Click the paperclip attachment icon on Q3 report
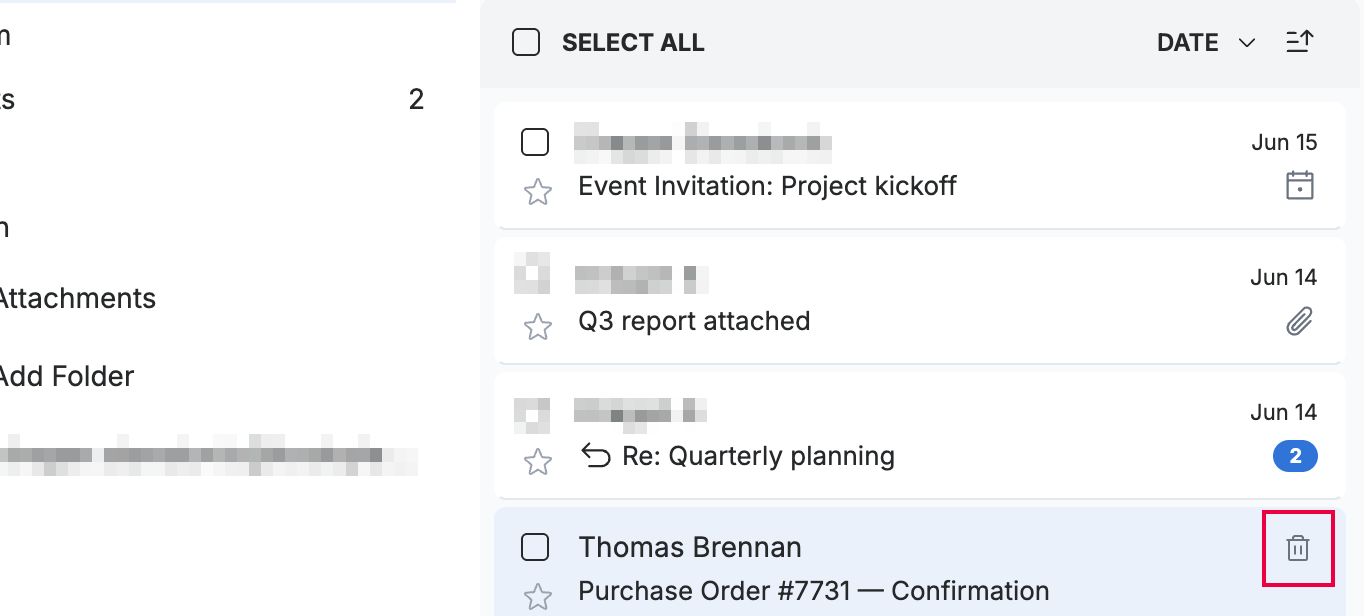The image size is (1364, 616). [1299, 321]
